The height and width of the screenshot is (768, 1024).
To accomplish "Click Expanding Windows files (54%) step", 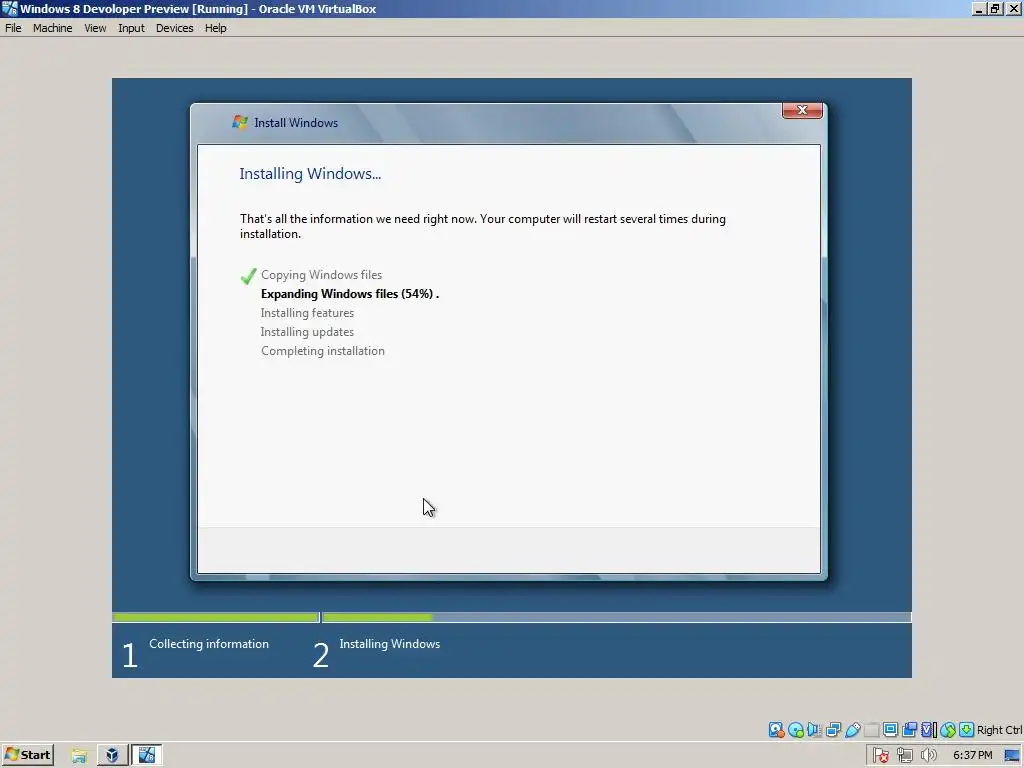I will click(349, 294).
